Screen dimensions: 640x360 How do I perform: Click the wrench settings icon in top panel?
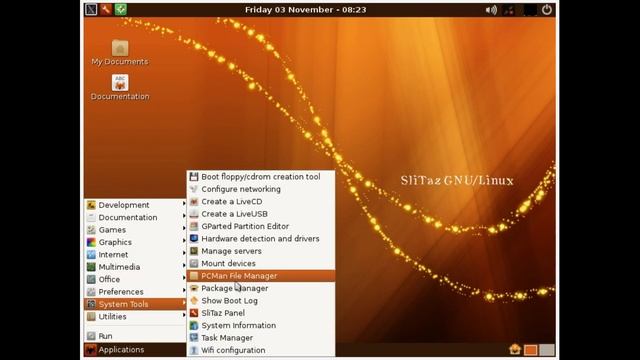click(106, 9)
